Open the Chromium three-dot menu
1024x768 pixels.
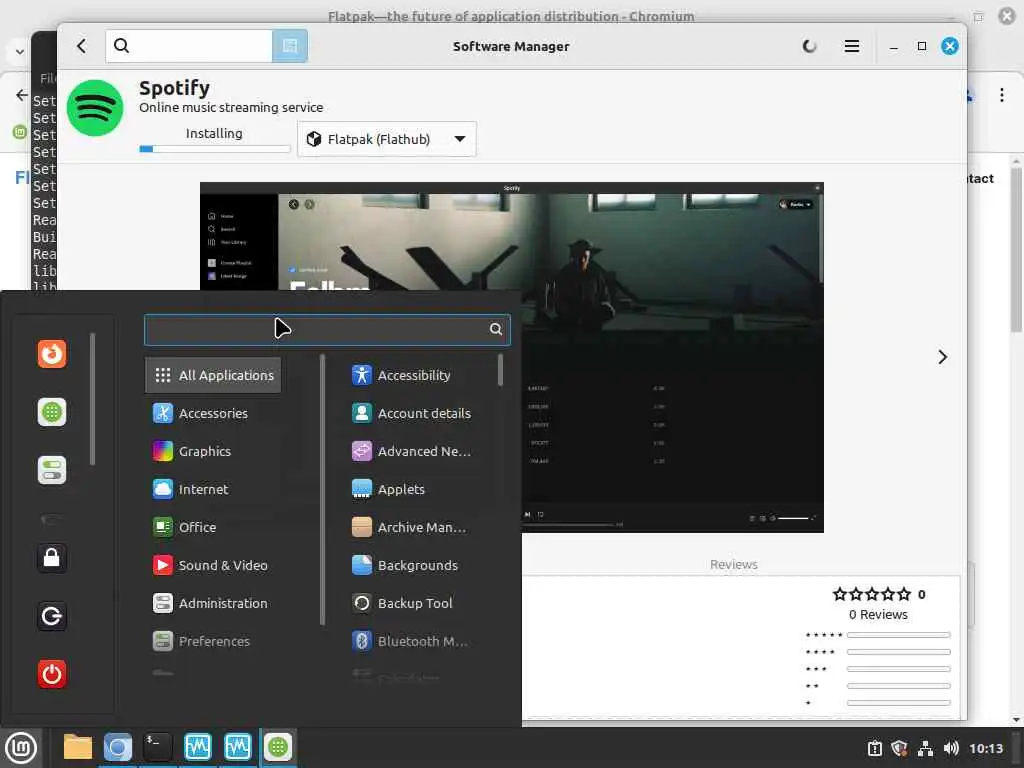1002,95
